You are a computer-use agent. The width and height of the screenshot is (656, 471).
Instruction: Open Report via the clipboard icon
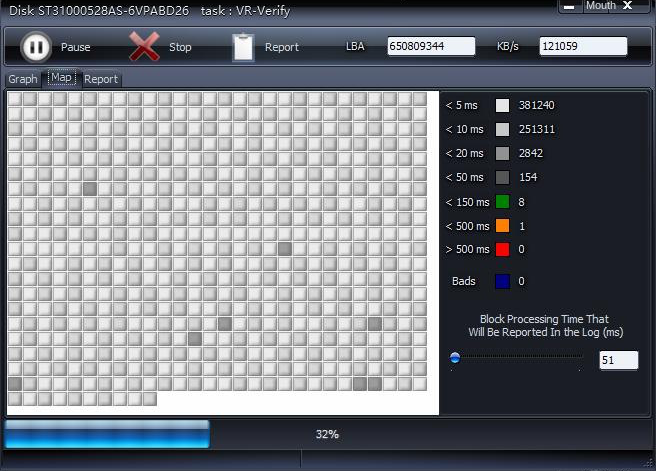tap(243, 47)
